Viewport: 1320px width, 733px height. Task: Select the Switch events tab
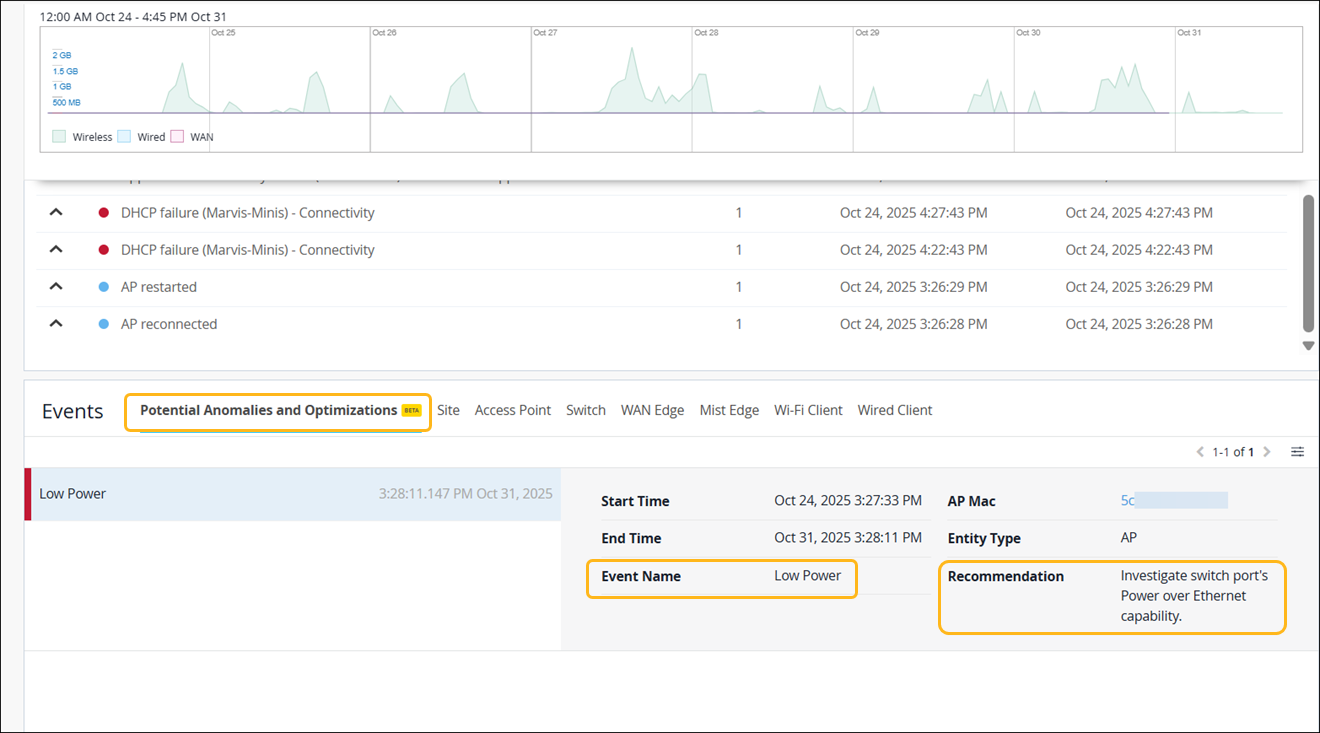point(585,410)
